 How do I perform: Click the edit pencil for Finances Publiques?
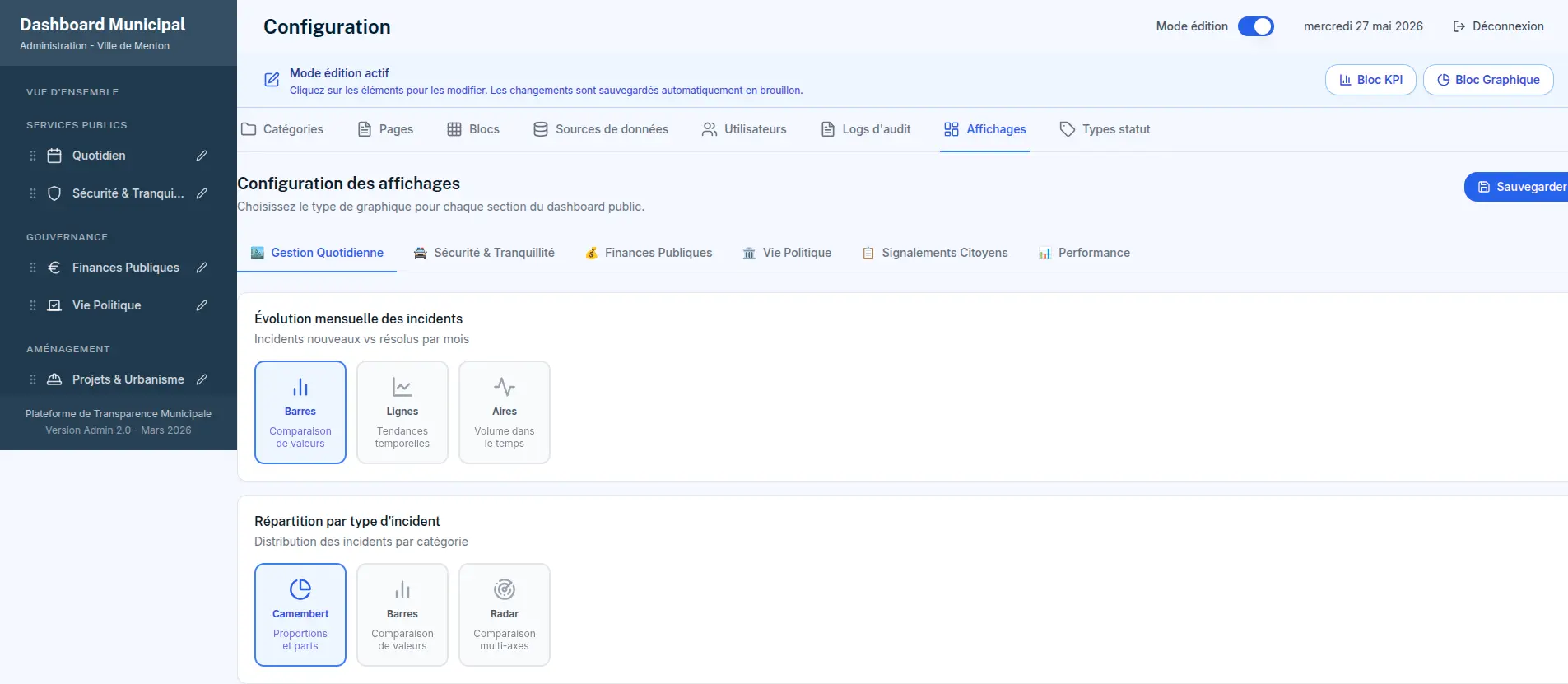(x=202, y=268)
